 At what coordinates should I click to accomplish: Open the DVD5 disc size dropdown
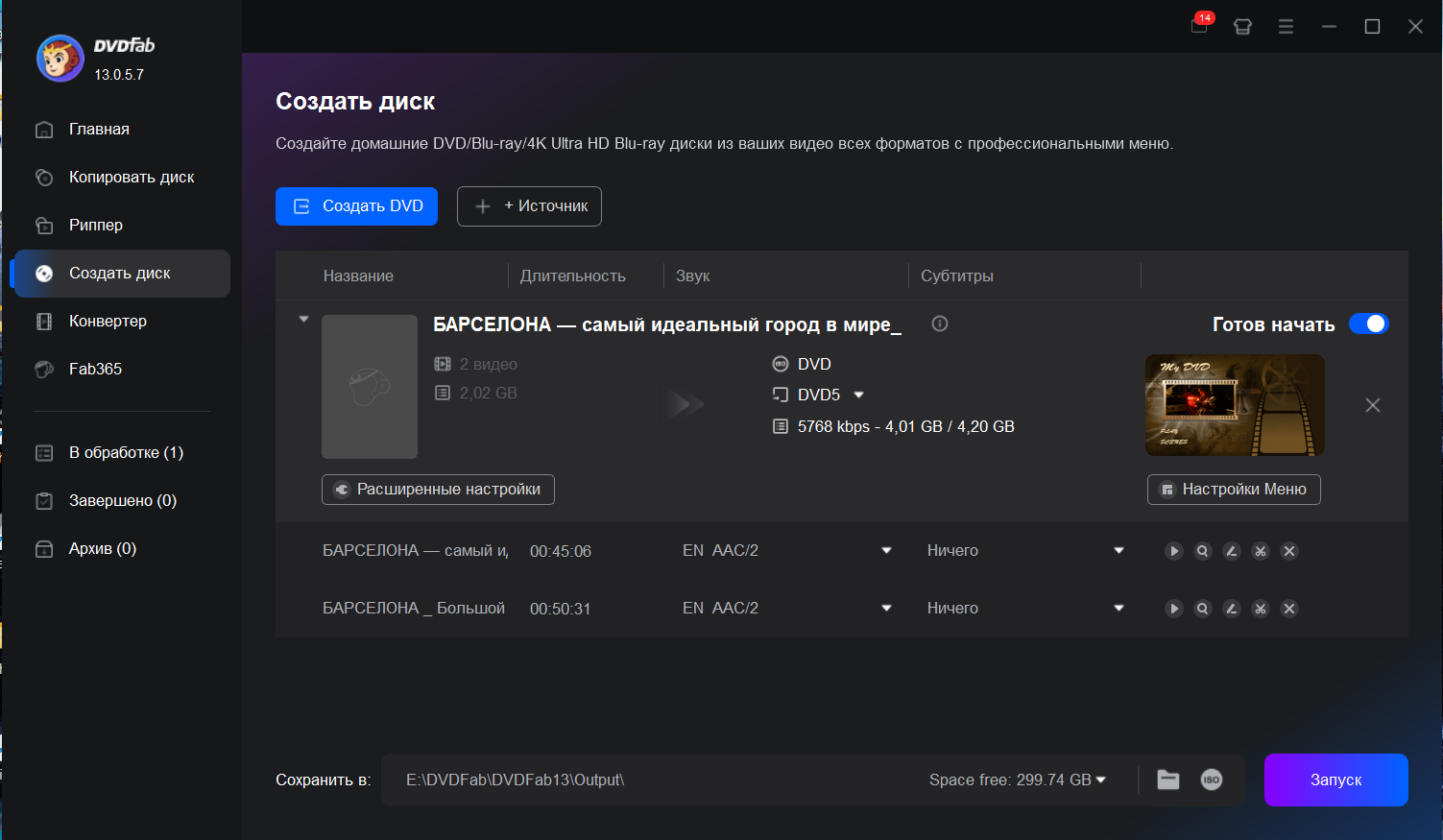[858, 395]
